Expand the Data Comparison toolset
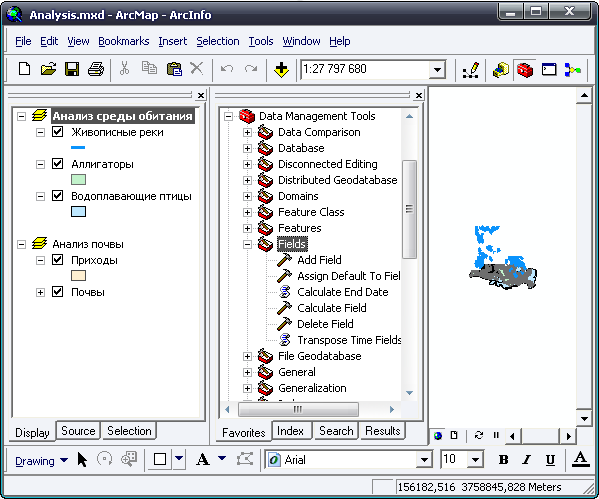This screenshot has width=599, height=499. [x=247, y=133]
